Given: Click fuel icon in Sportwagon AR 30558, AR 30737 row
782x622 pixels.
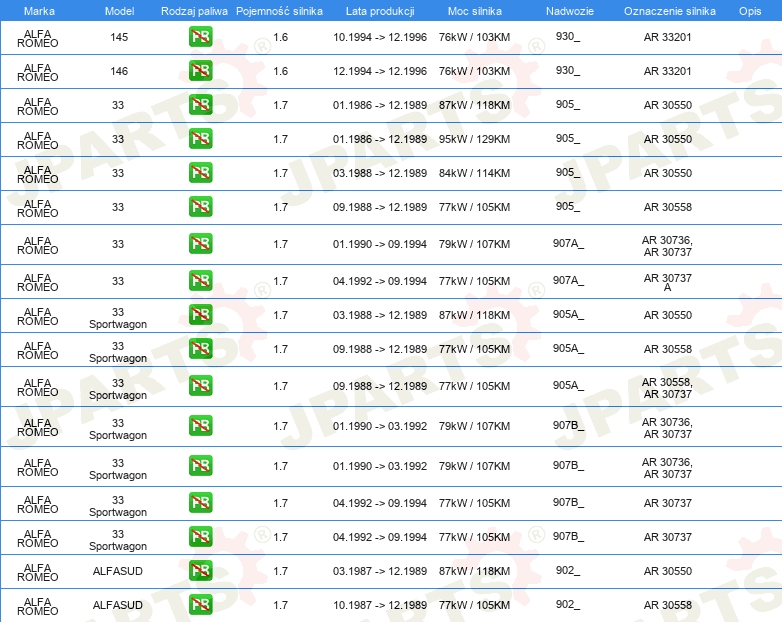Looking at the screenshot, I should tap(200, 386).
